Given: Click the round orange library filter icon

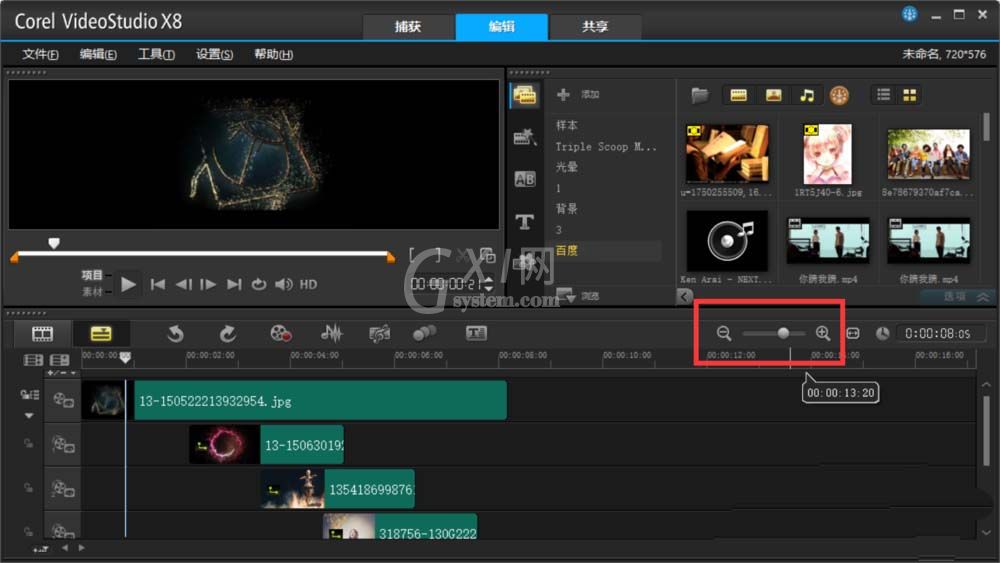Looking at the screenshot, I should 839,96.
